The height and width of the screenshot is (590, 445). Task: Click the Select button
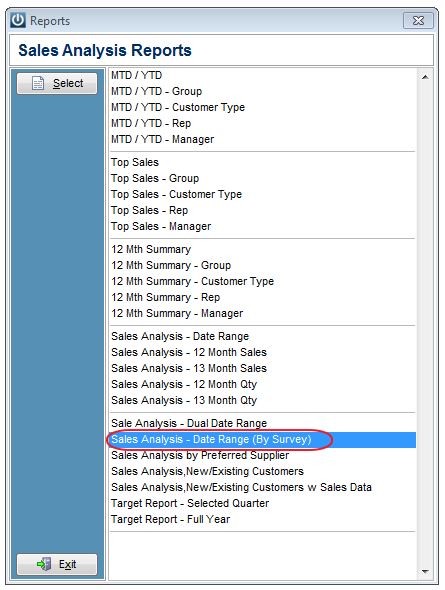click(57, 83)
